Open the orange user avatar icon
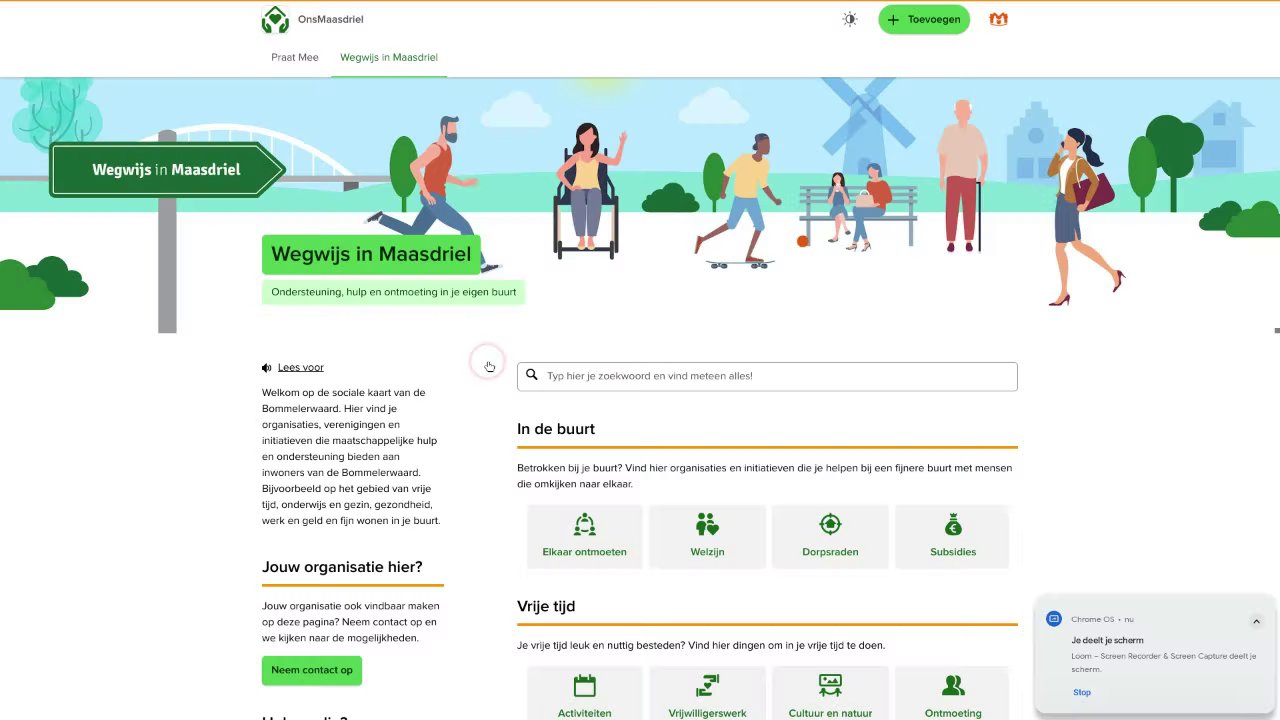The height and width of the screenshot is (720, 1280). (998, 19)
